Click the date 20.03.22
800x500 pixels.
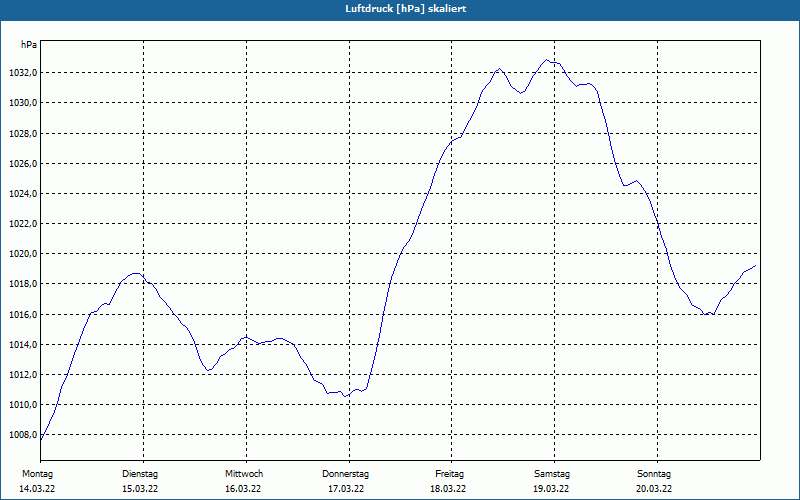654,489
